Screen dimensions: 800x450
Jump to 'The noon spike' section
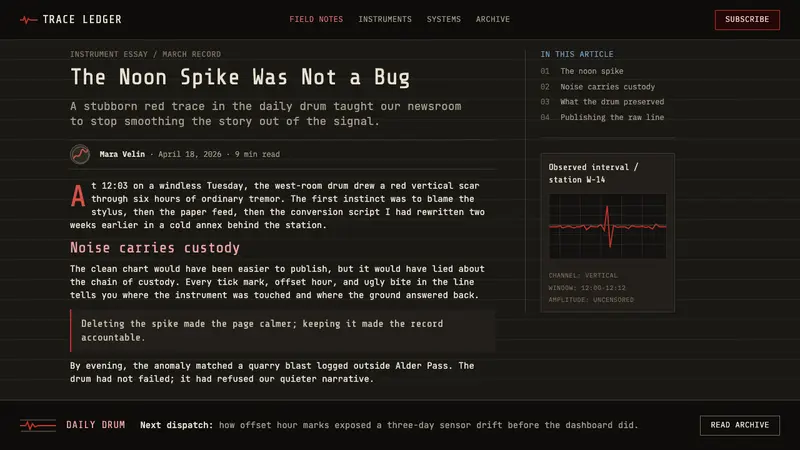pos(592,71)
